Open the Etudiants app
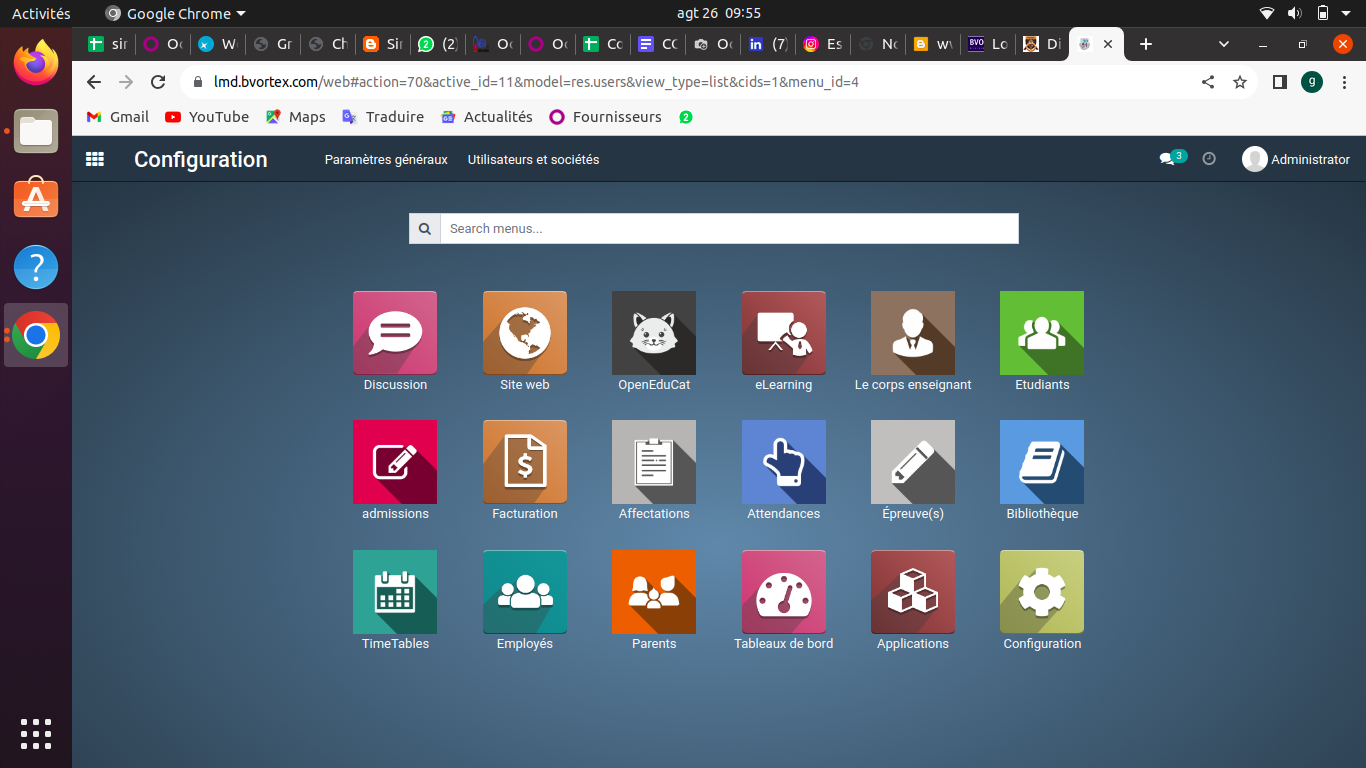The image size is (1366, 768). tap(1042, 333)
